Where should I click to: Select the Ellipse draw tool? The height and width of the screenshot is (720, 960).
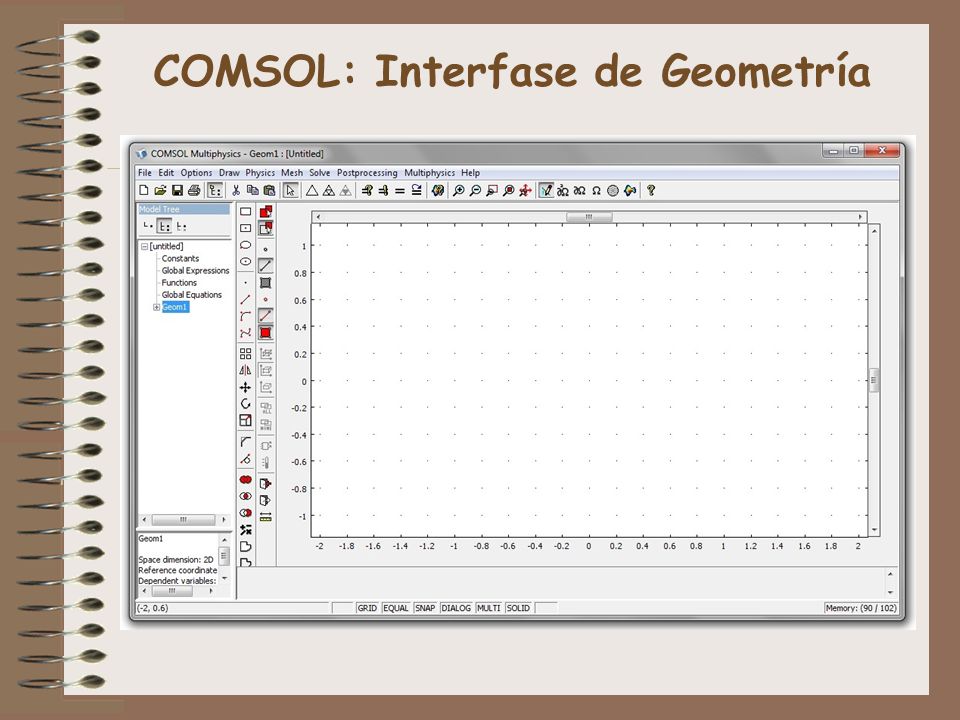tap(246, 245)
